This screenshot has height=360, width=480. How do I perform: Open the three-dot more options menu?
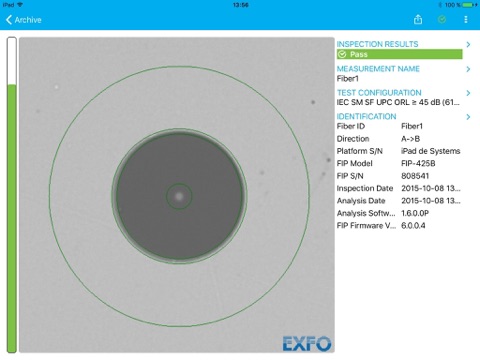tap(466, 20)
